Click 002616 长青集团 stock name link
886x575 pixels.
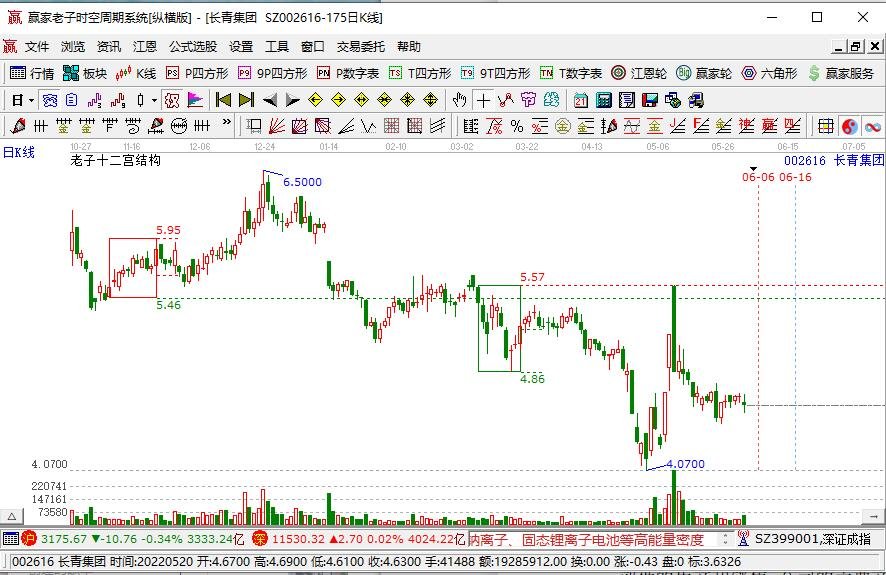tap(833, 160)
